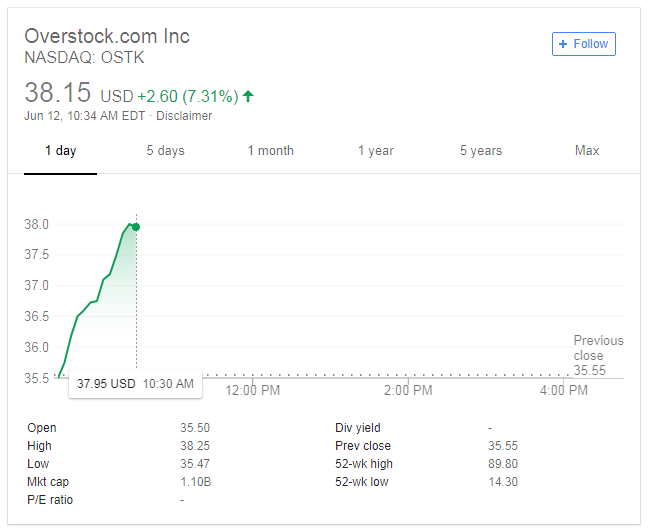Select the Max range tab
Image resolution: width=648 pixels, height=532 pixels.
pos(587,150)
